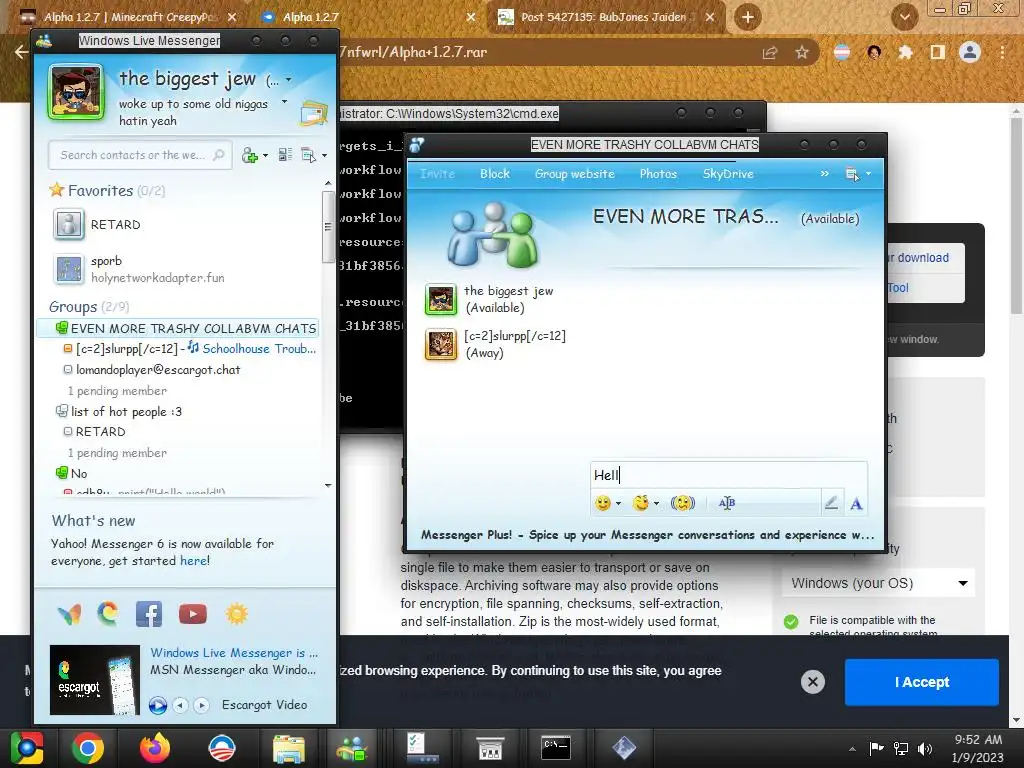Open the 'Windows Live Messenger is ...' link
The image size is (1024, 768).
234,652
